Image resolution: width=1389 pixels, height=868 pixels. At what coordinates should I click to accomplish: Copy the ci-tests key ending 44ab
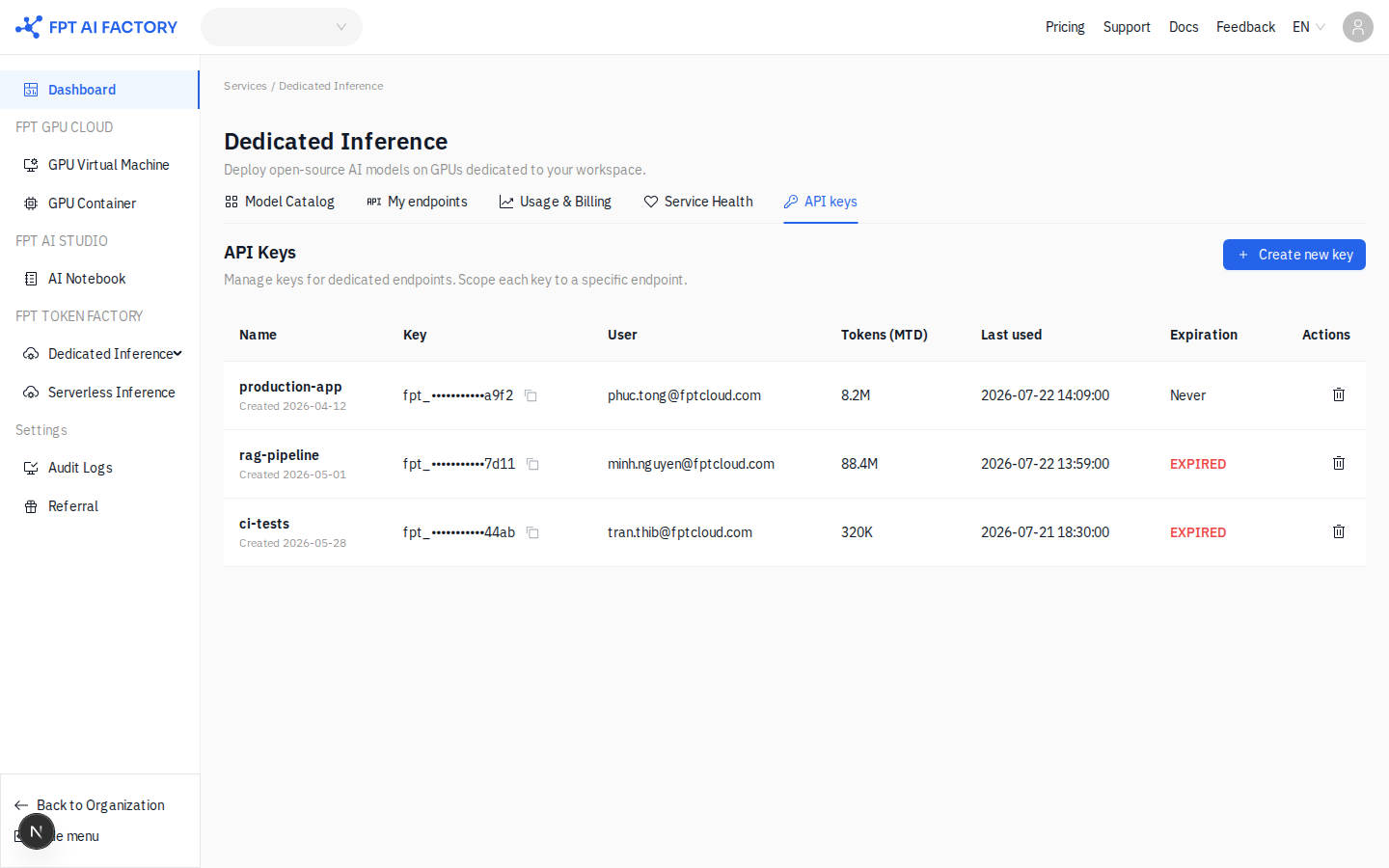point(532,532)
